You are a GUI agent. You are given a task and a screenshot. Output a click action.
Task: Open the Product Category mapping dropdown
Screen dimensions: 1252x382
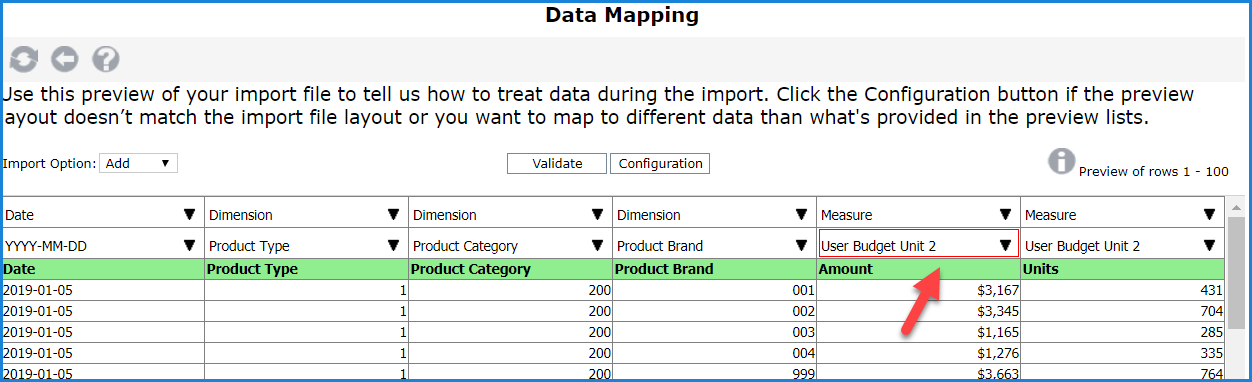(508, 245)
